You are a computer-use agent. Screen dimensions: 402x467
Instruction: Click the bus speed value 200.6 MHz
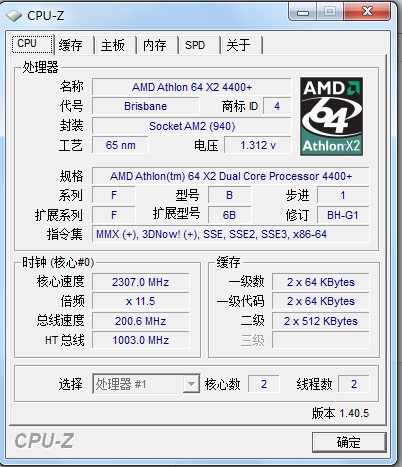coord(140,321)
